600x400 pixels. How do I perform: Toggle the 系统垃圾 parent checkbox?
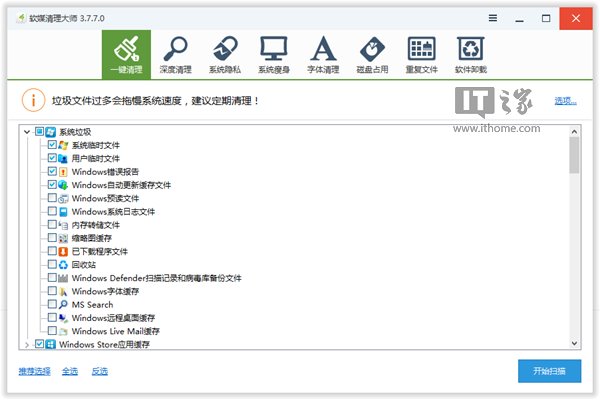39,132
